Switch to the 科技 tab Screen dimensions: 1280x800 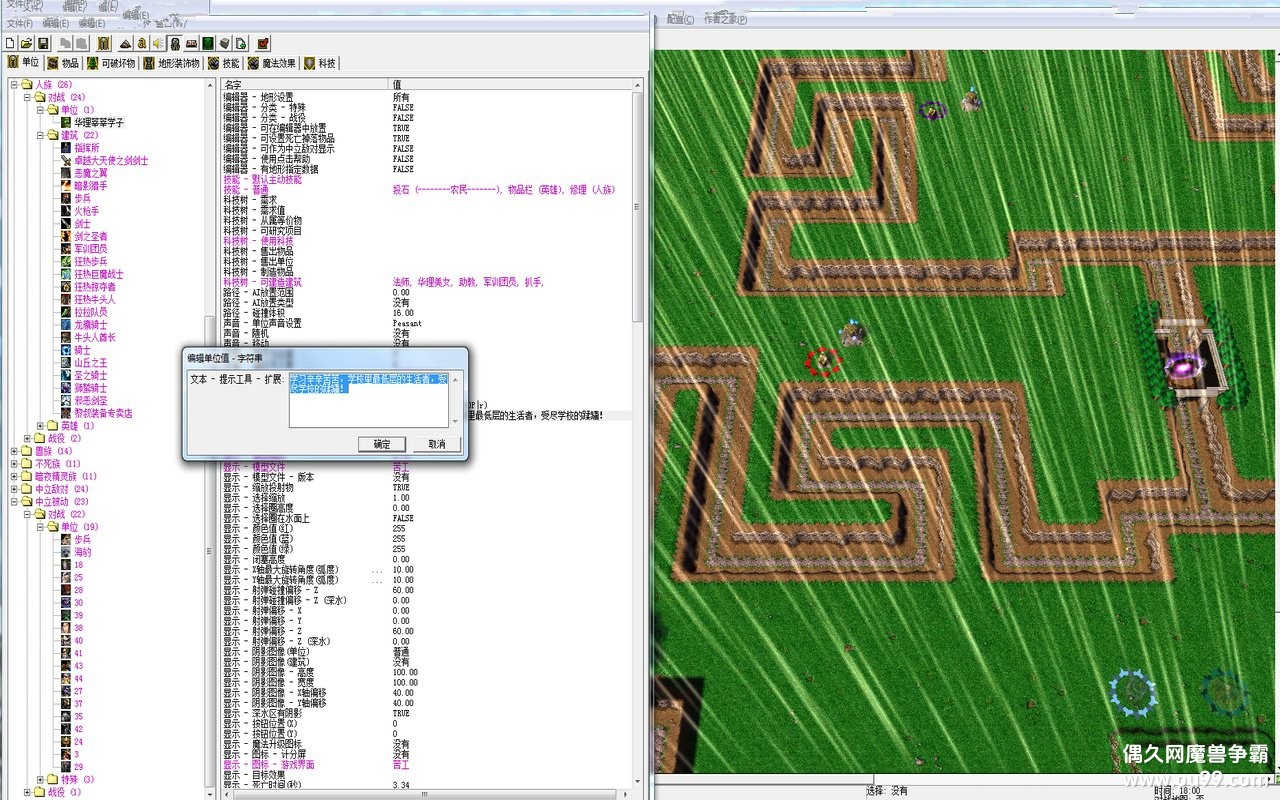pos(321,63)
